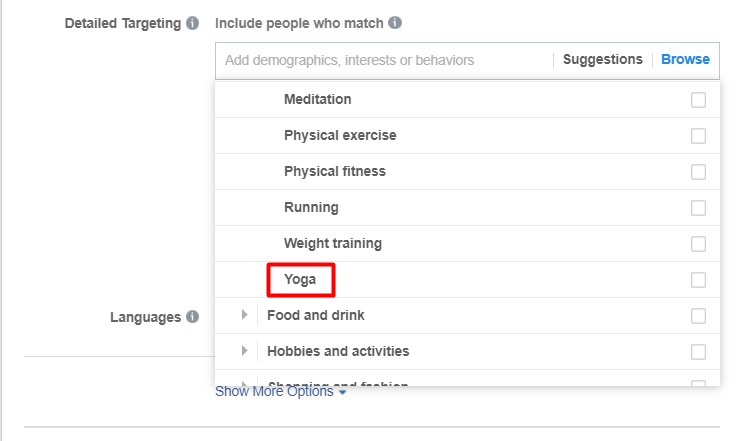Click the Add demographics, interests or behaviors field

[384, 61]
